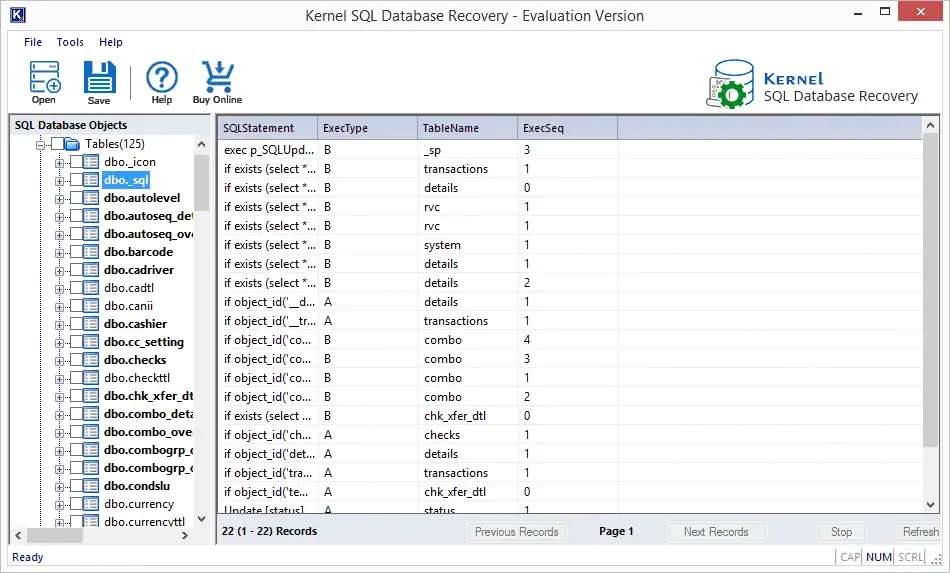The image size is (950, 573).
Task: Open the Help menu
Action: tap(111, 42)
